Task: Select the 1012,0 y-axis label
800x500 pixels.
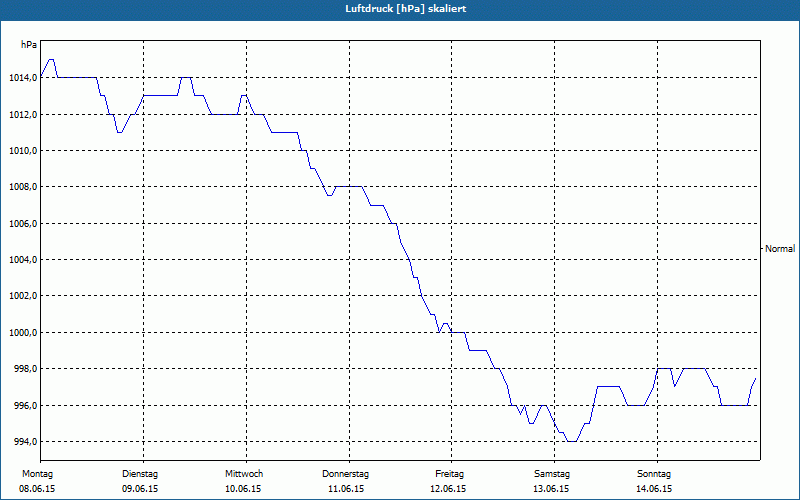Action: click(21, 115)
